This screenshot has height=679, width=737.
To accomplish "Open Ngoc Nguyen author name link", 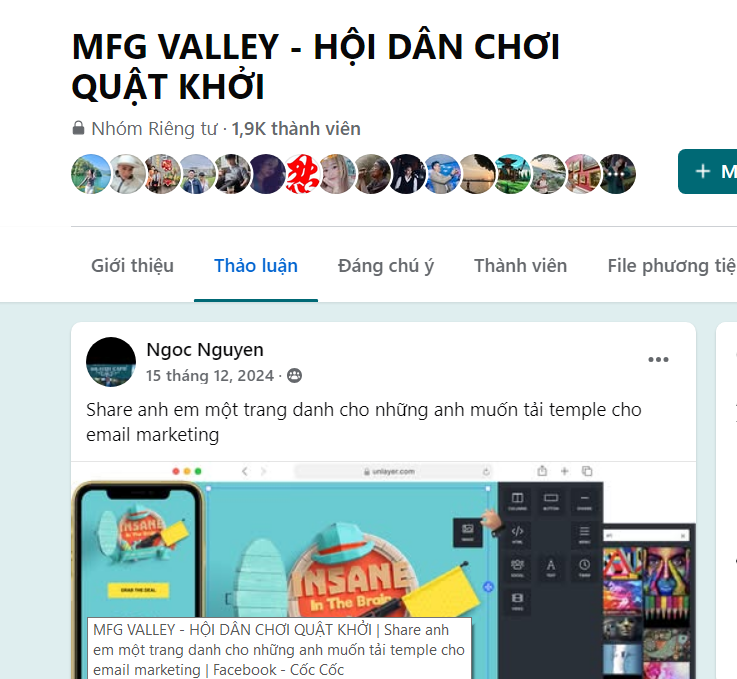I will pyautogui.click(x=205, y=350).
